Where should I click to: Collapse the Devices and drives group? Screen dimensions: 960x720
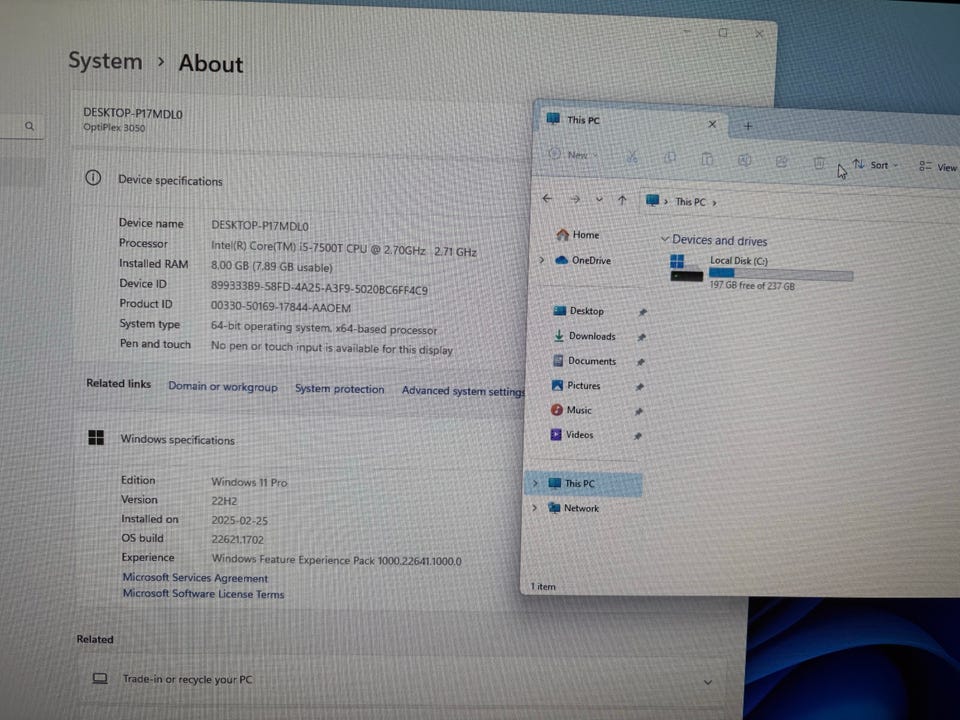pos(665,239)
